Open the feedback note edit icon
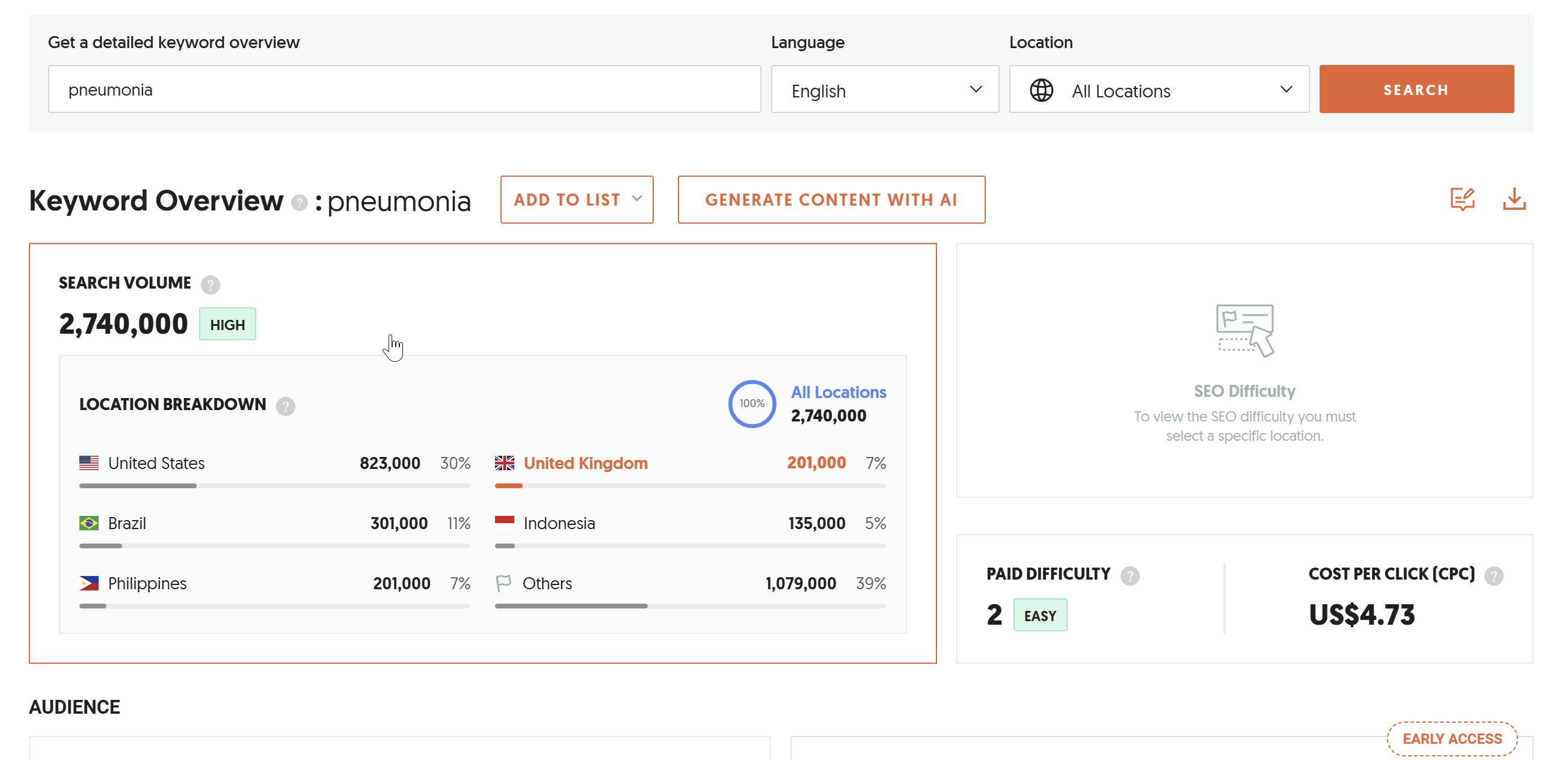 click(x=1462, y=199)
